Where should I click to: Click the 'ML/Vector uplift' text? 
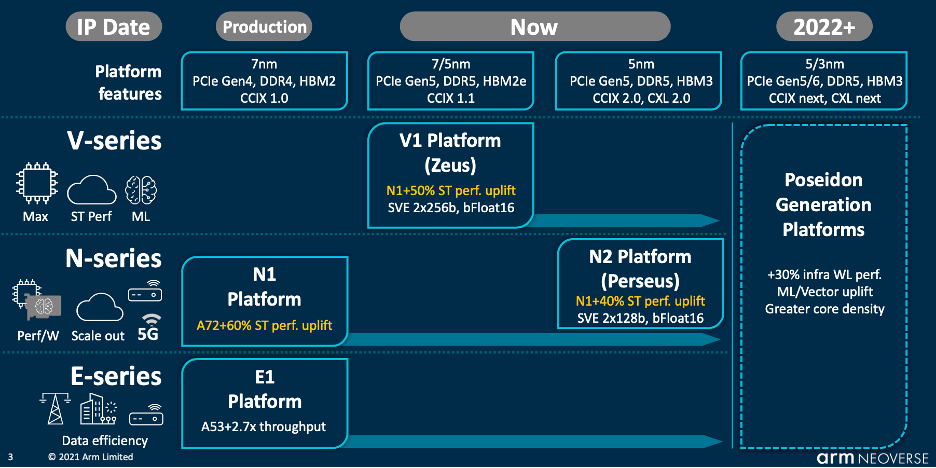pos(824,292)
